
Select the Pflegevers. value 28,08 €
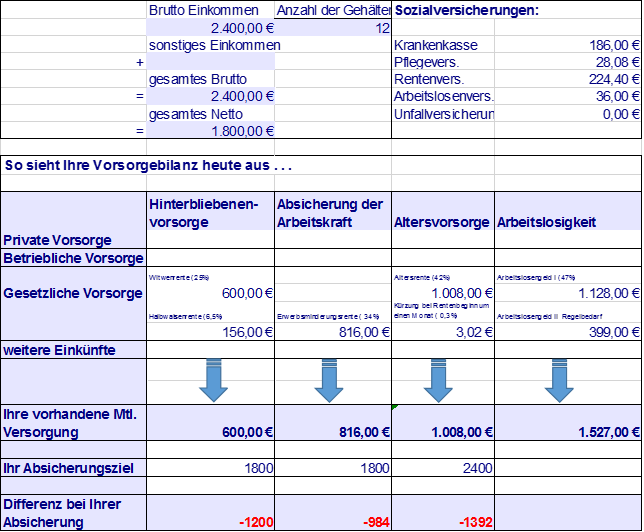point(618,62)
